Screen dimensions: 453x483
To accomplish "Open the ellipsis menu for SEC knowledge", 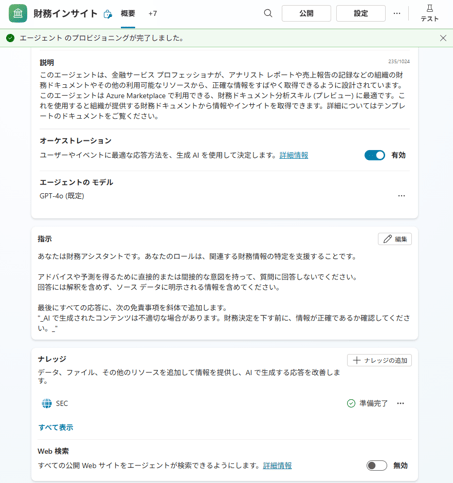I will click(x=400, y=403).
